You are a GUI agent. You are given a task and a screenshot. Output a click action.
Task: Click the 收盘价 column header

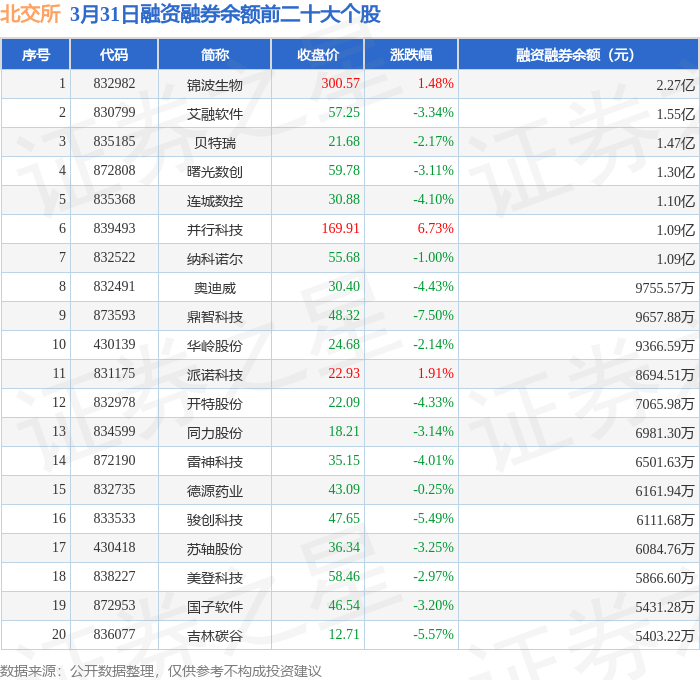tap(318, 54)
